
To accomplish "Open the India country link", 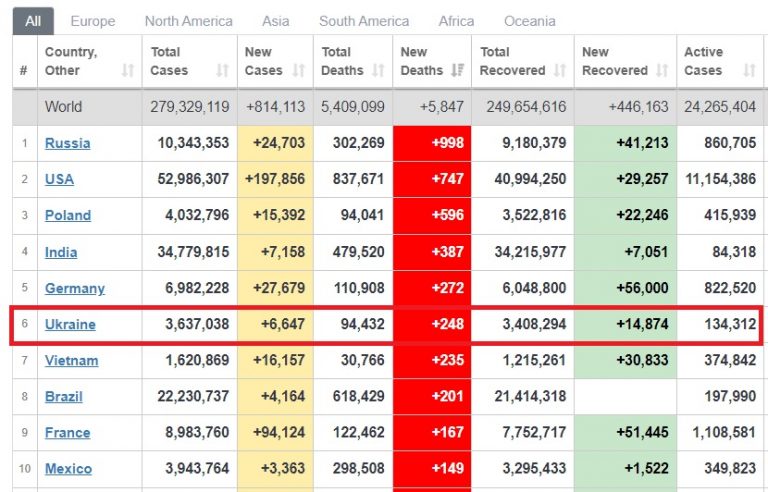I will pyautogui.click(x=61, y=252).
